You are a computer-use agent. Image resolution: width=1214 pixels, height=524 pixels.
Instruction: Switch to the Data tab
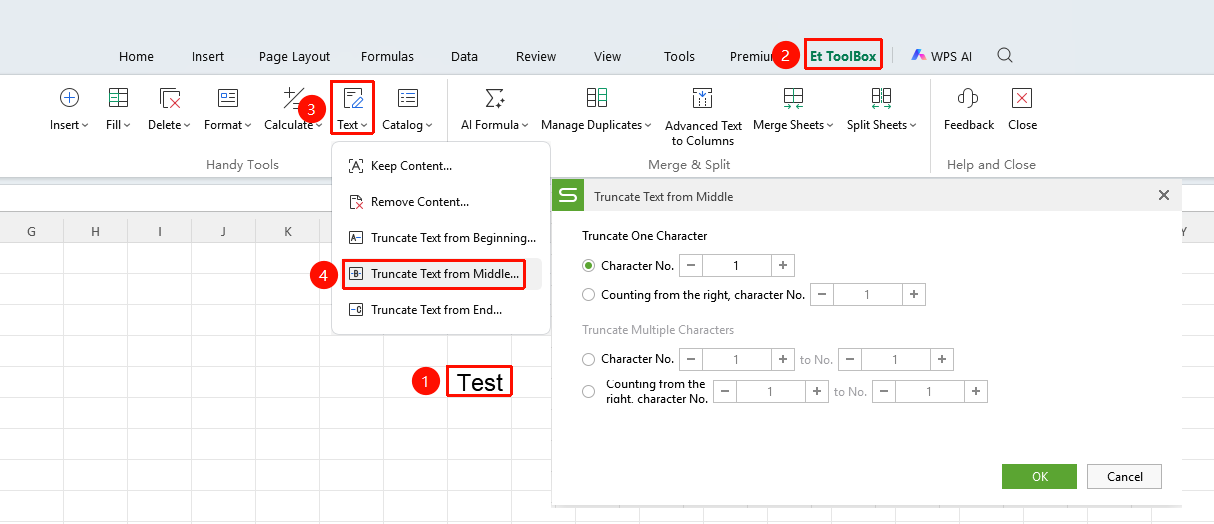464,56
